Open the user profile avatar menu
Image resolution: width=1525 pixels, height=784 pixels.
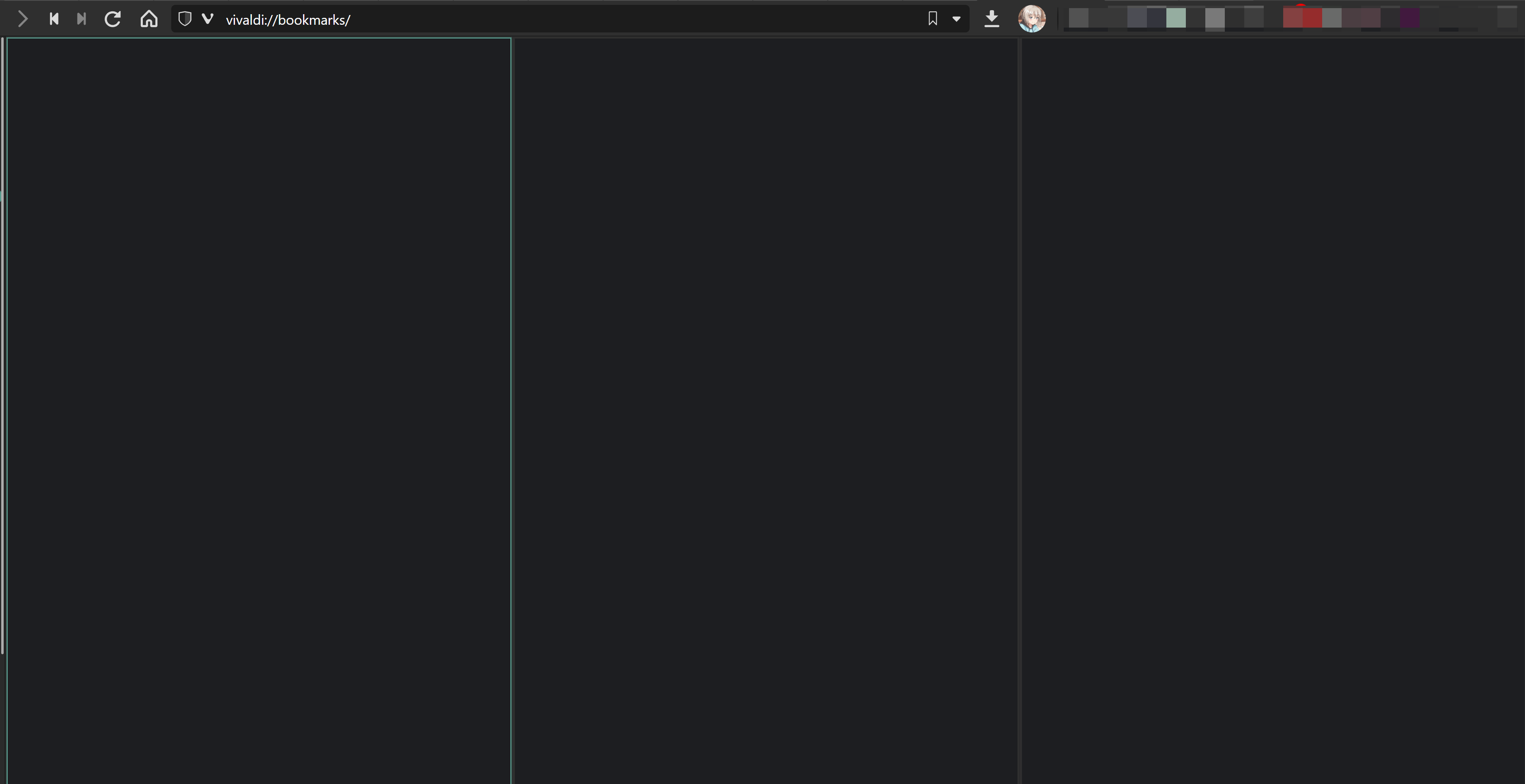click(1031, 19)
